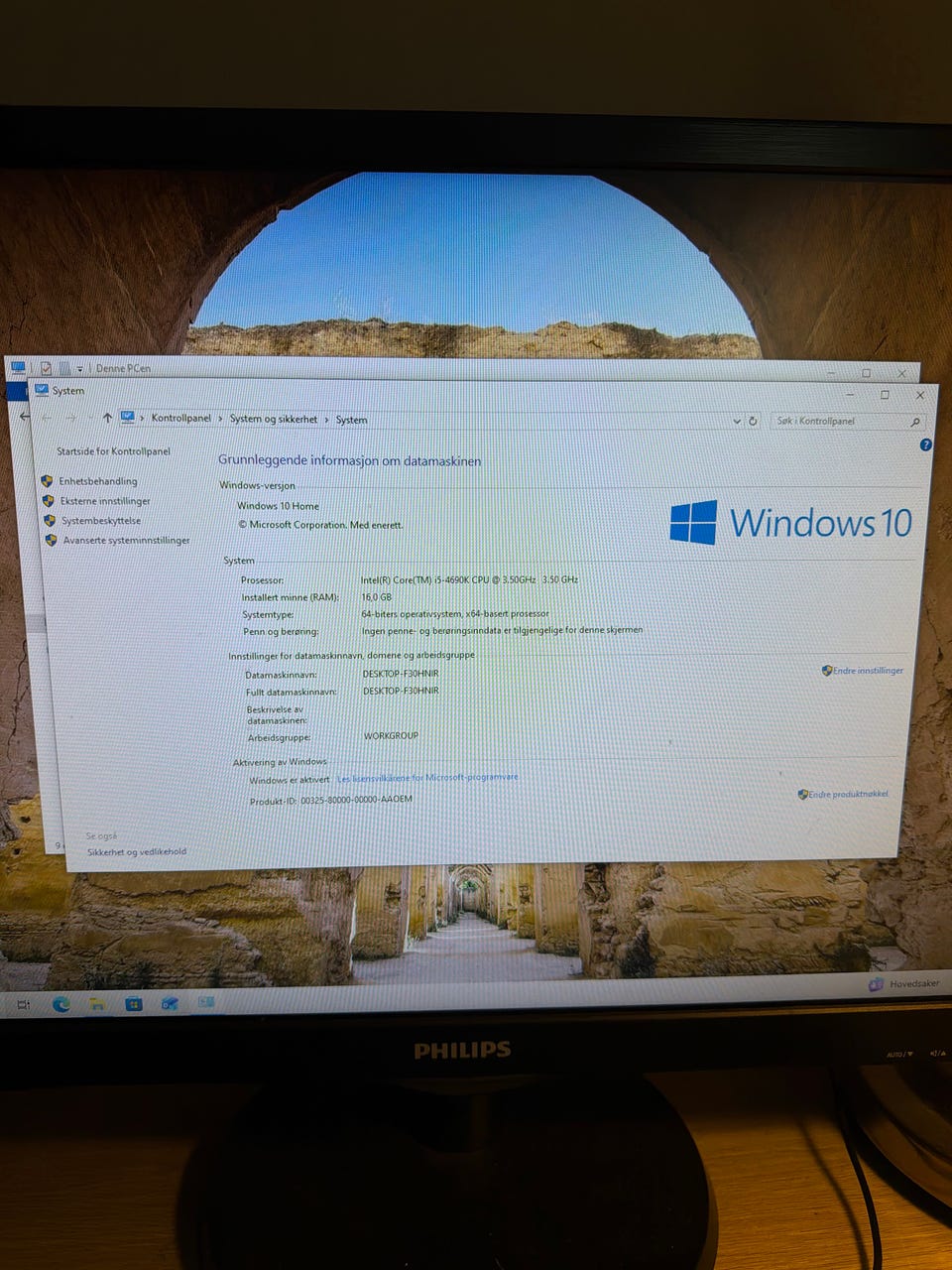Click the System window title bar icon
The height and width of the screenshot is (1270, 952).
coord(42,390)
